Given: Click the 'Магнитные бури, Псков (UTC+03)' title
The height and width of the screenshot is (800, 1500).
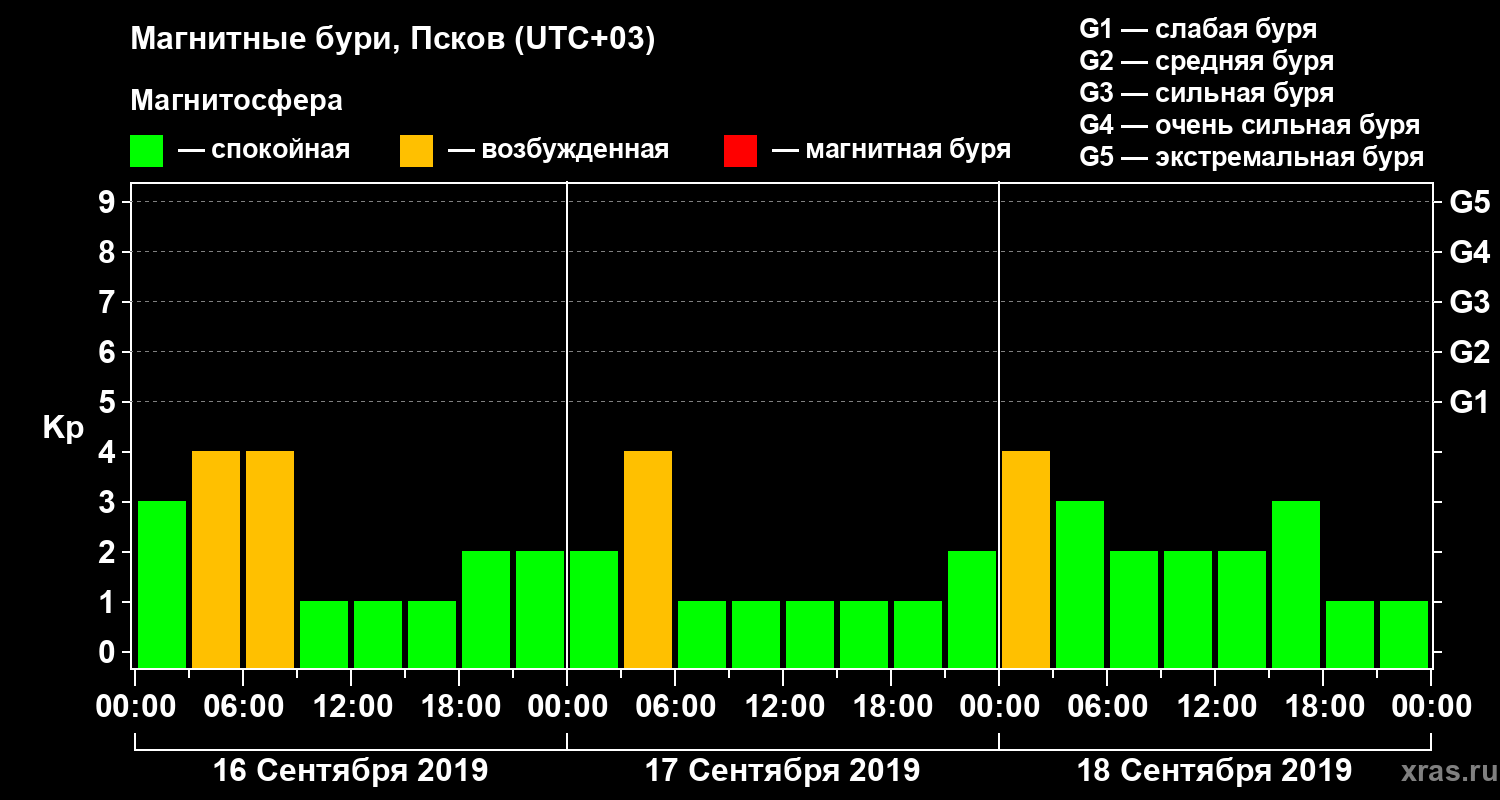Looking at the screenshot, I should pyautogui.click(x=393, y=40).
